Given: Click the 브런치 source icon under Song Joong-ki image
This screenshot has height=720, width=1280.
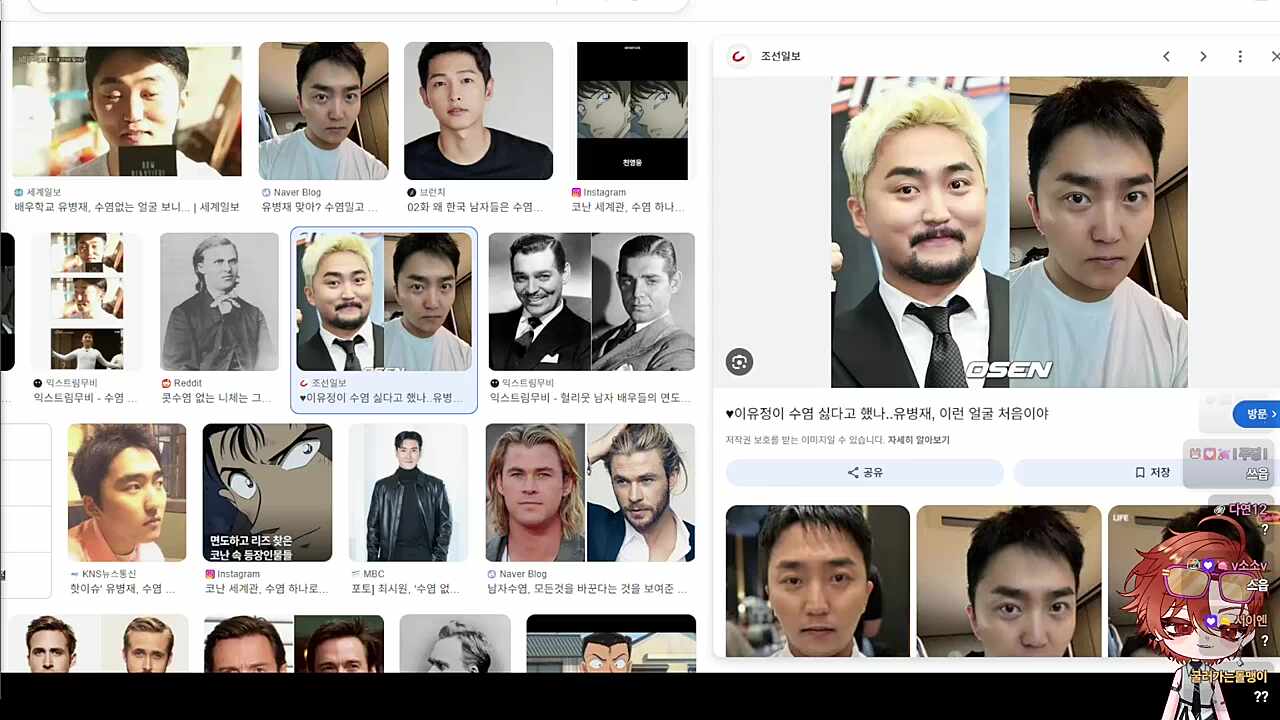Looking at the screenshot, I should tap(411, 192).
